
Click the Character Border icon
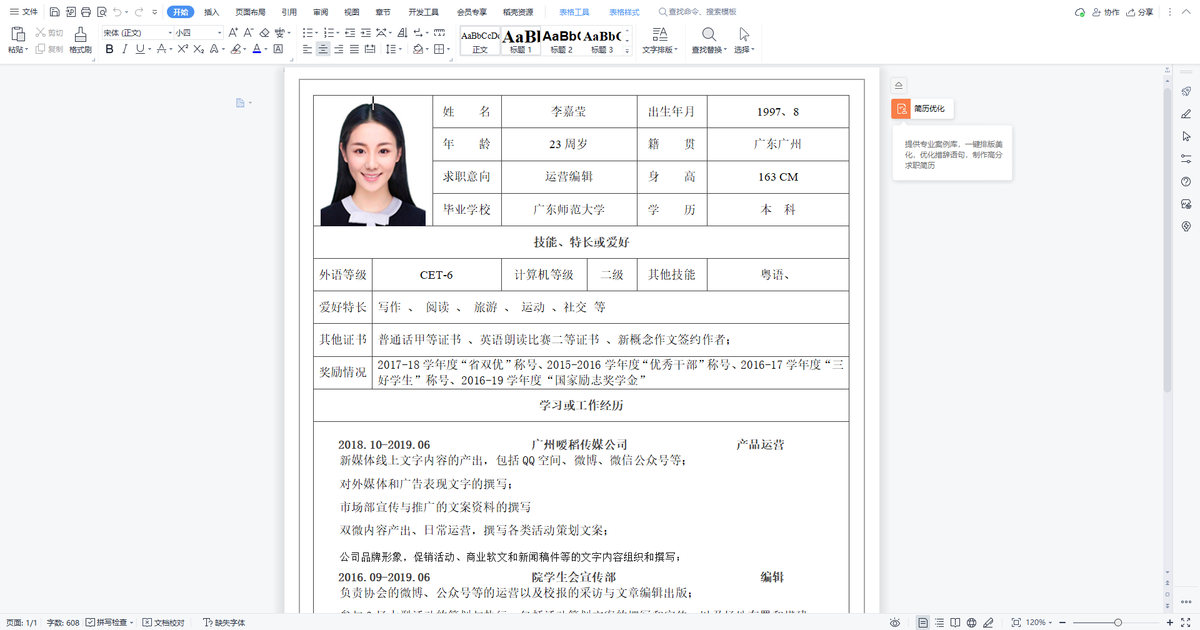(278, 49)
